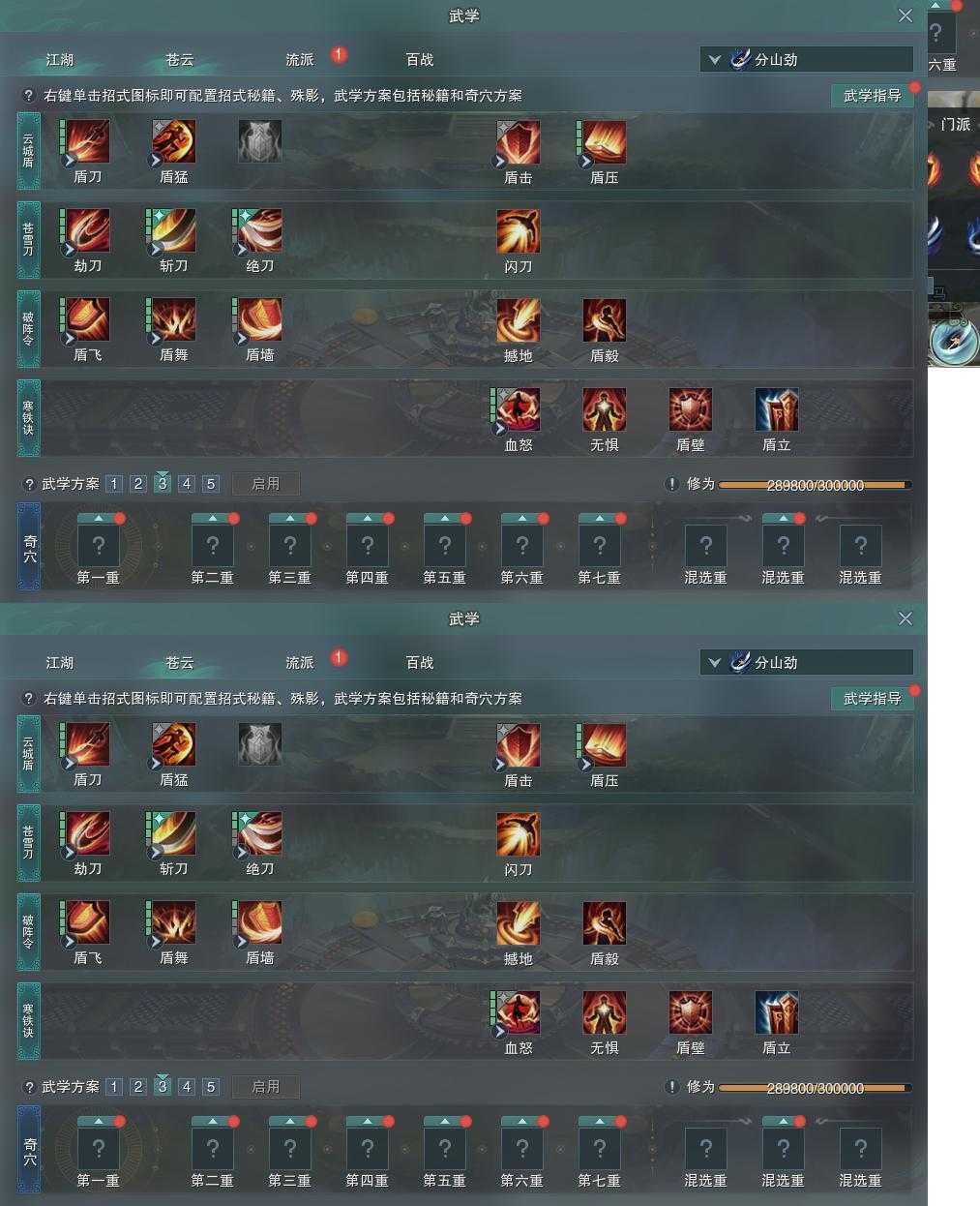Expand the 第一重 奇穴 slot in upper window
The image size is (980, 1206).
[x=98, y=546]
